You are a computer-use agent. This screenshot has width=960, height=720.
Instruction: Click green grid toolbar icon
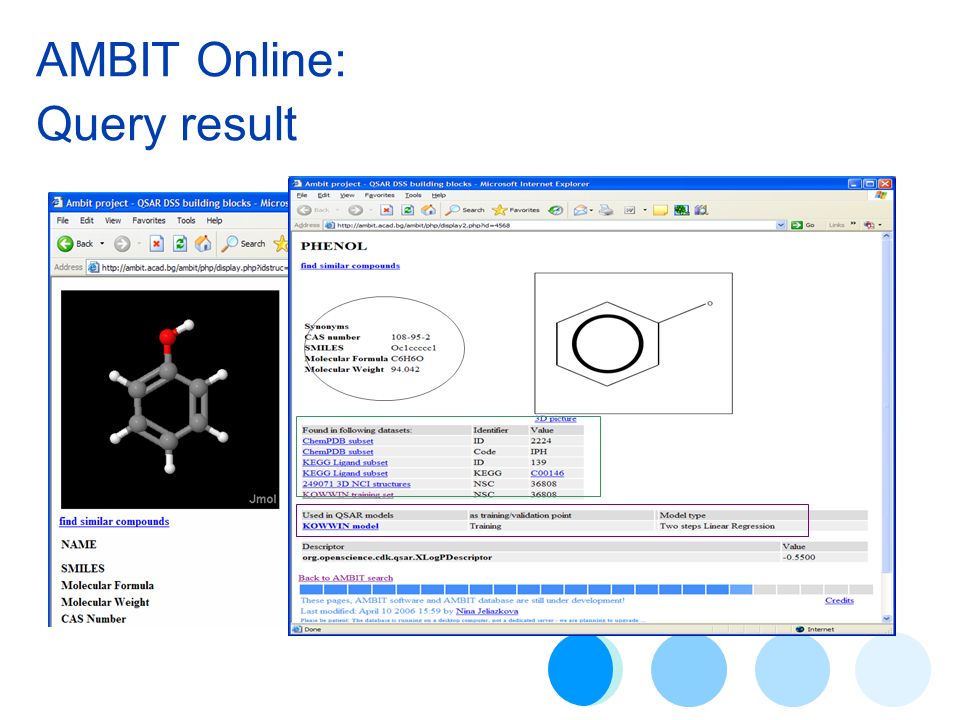pos(681,210)
